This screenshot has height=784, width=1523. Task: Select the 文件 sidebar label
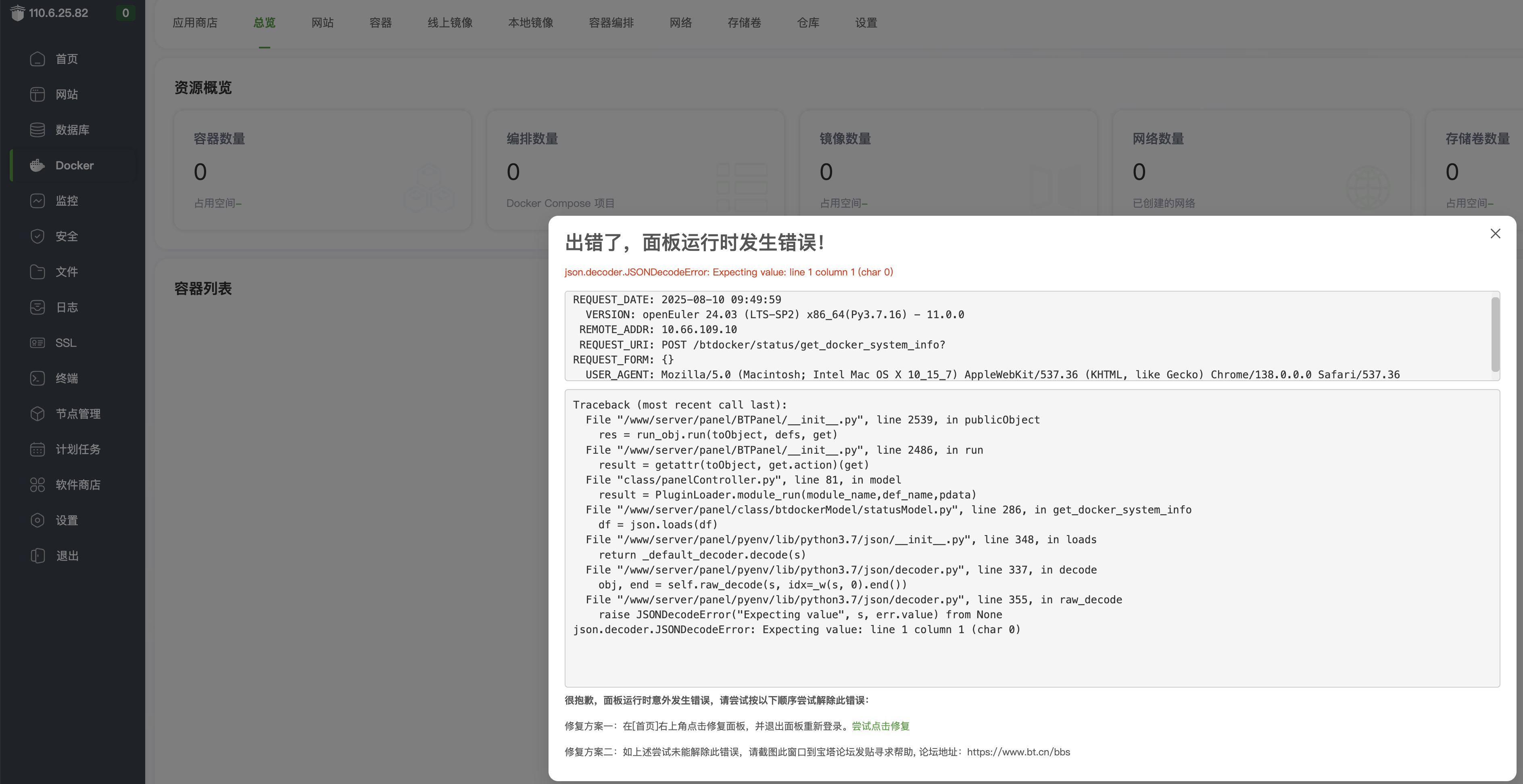point(67,272)
